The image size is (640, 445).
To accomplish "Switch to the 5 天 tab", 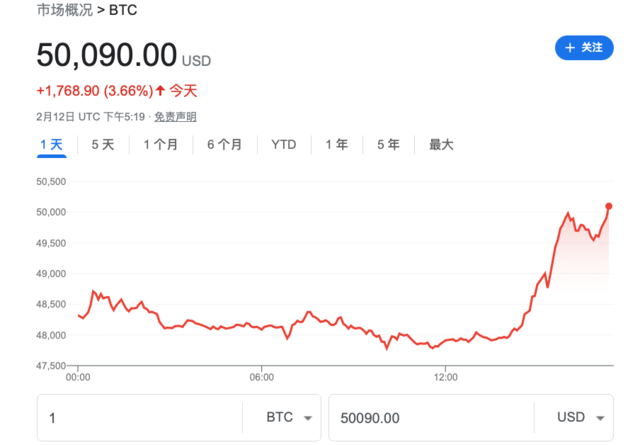I will tap(103, 145).
